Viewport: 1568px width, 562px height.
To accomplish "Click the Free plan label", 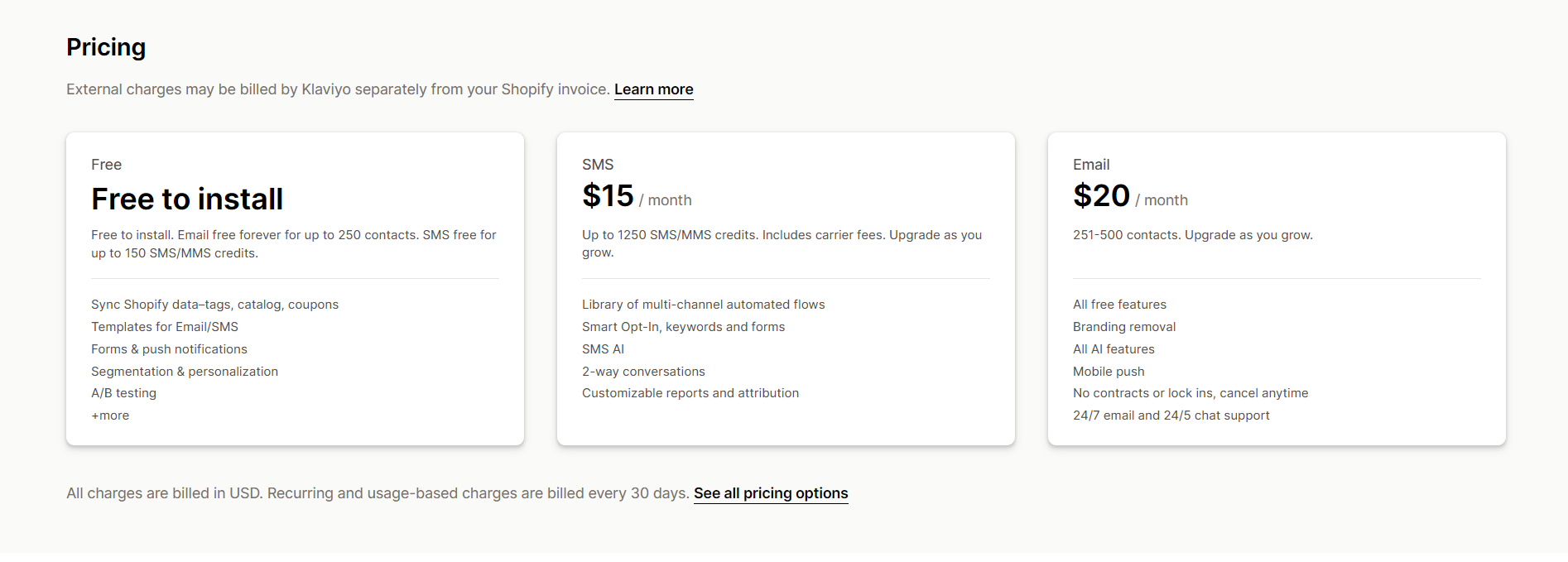I will (x=106, y=164).
